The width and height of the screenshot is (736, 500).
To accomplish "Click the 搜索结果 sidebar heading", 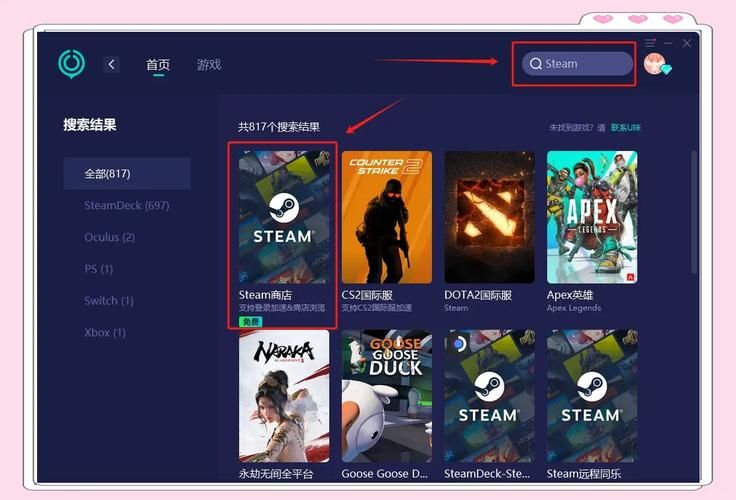I will (x=90, y=124).
